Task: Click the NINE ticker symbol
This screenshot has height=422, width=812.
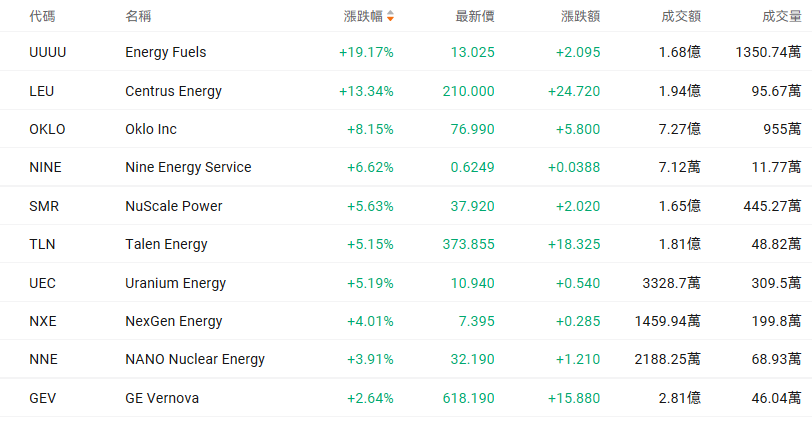Action: coord(44,167)
